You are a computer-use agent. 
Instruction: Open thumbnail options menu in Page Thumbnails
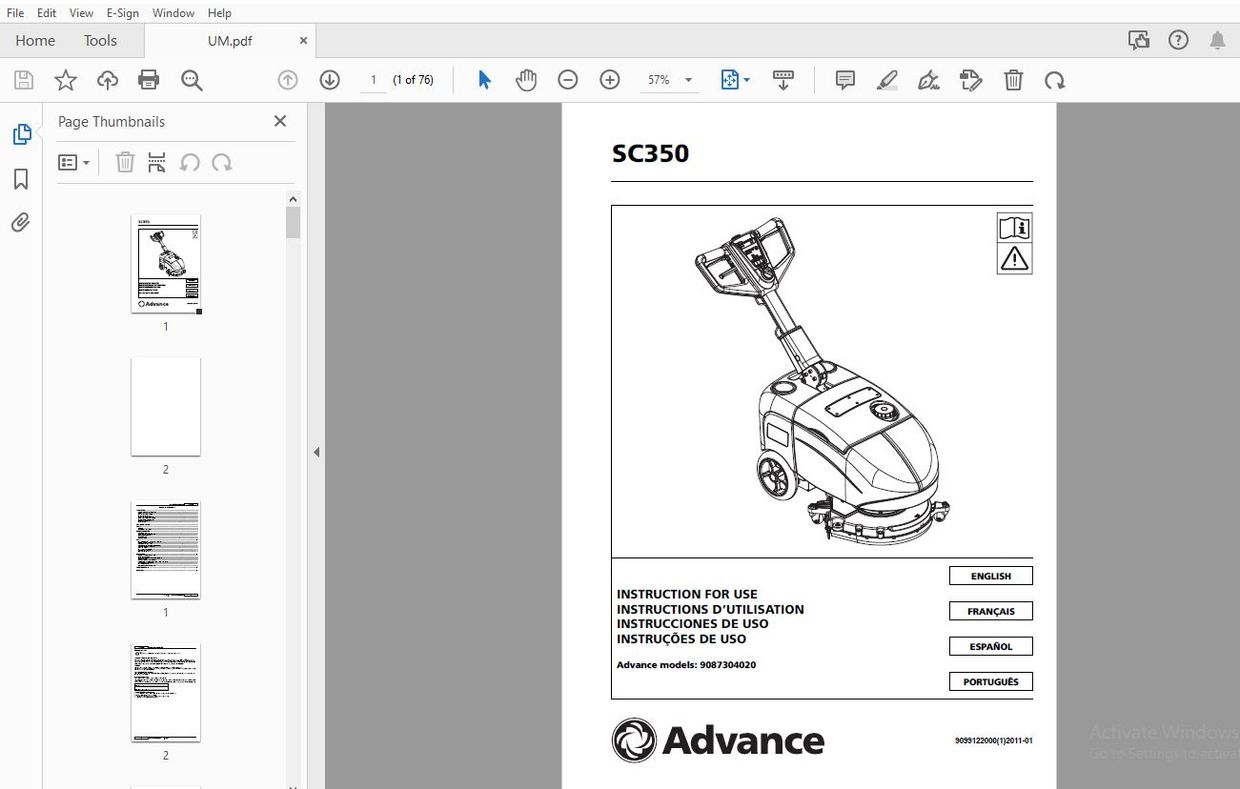coord(74,162)
